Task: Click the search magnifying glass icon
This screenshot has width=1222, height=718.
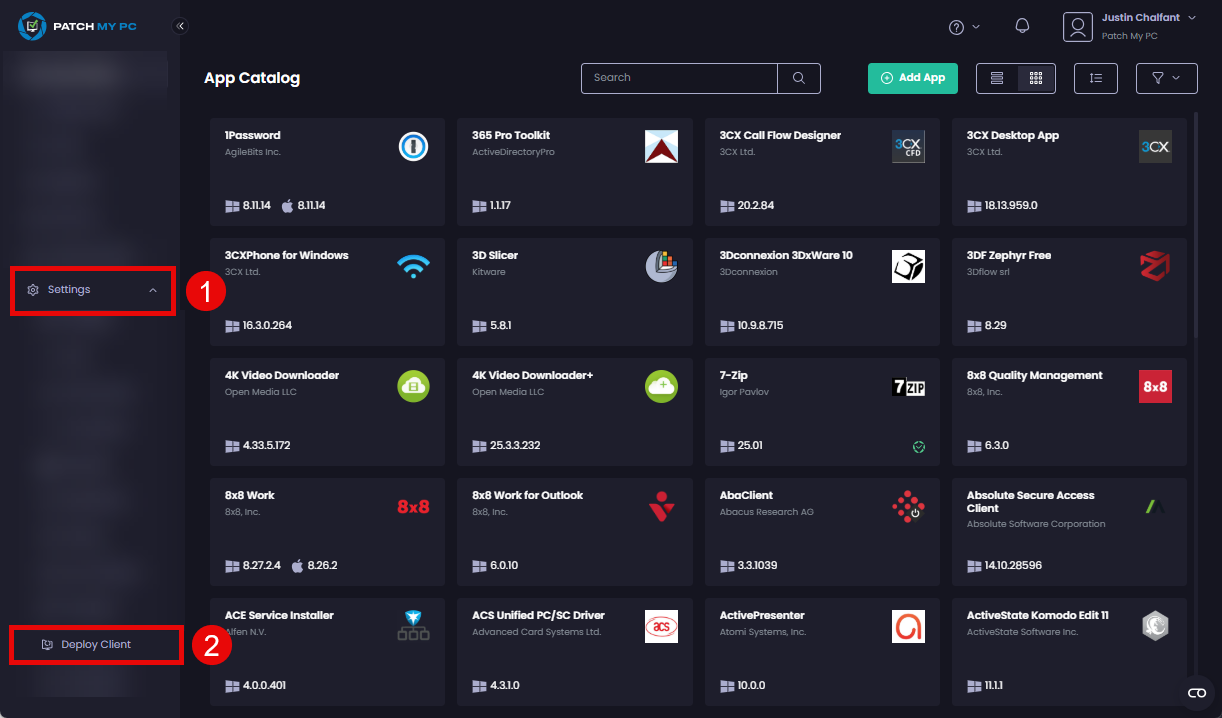Action: pyautogui.click(x=798, y=78)
